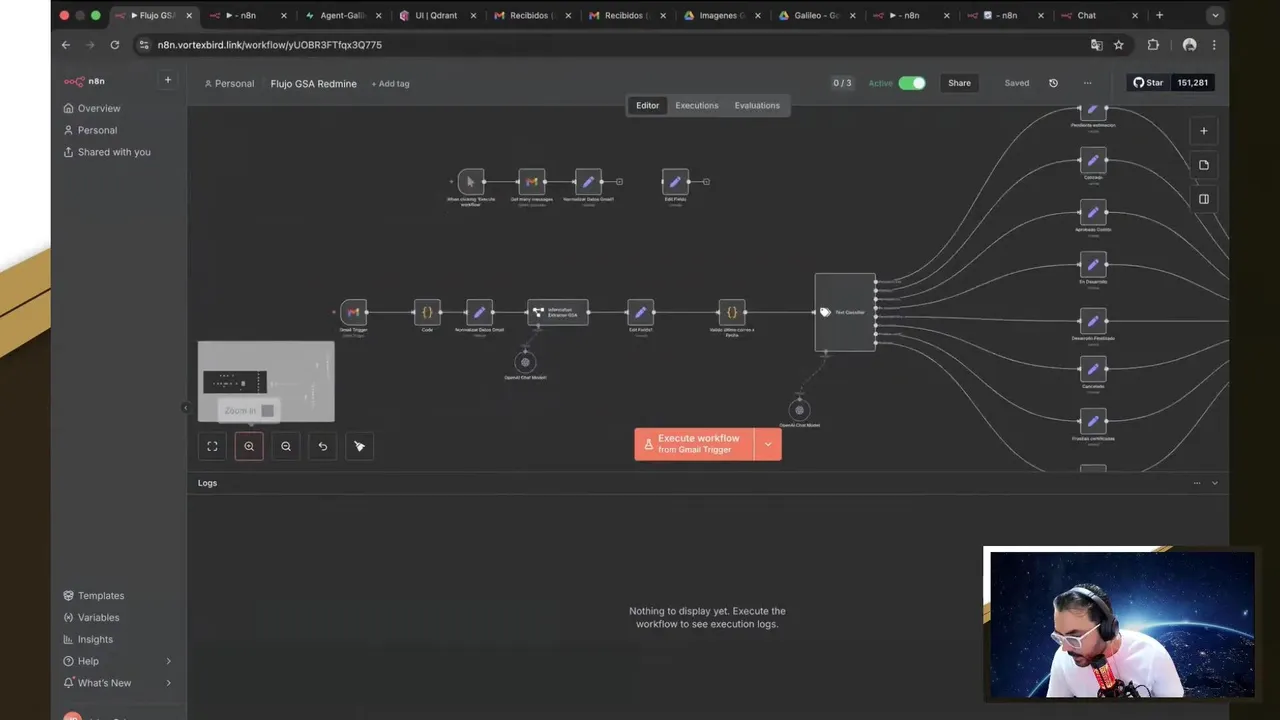Open the OpenAI Chat Model1 sub-node
1280x720 pixels.
(x=525, y=362)
